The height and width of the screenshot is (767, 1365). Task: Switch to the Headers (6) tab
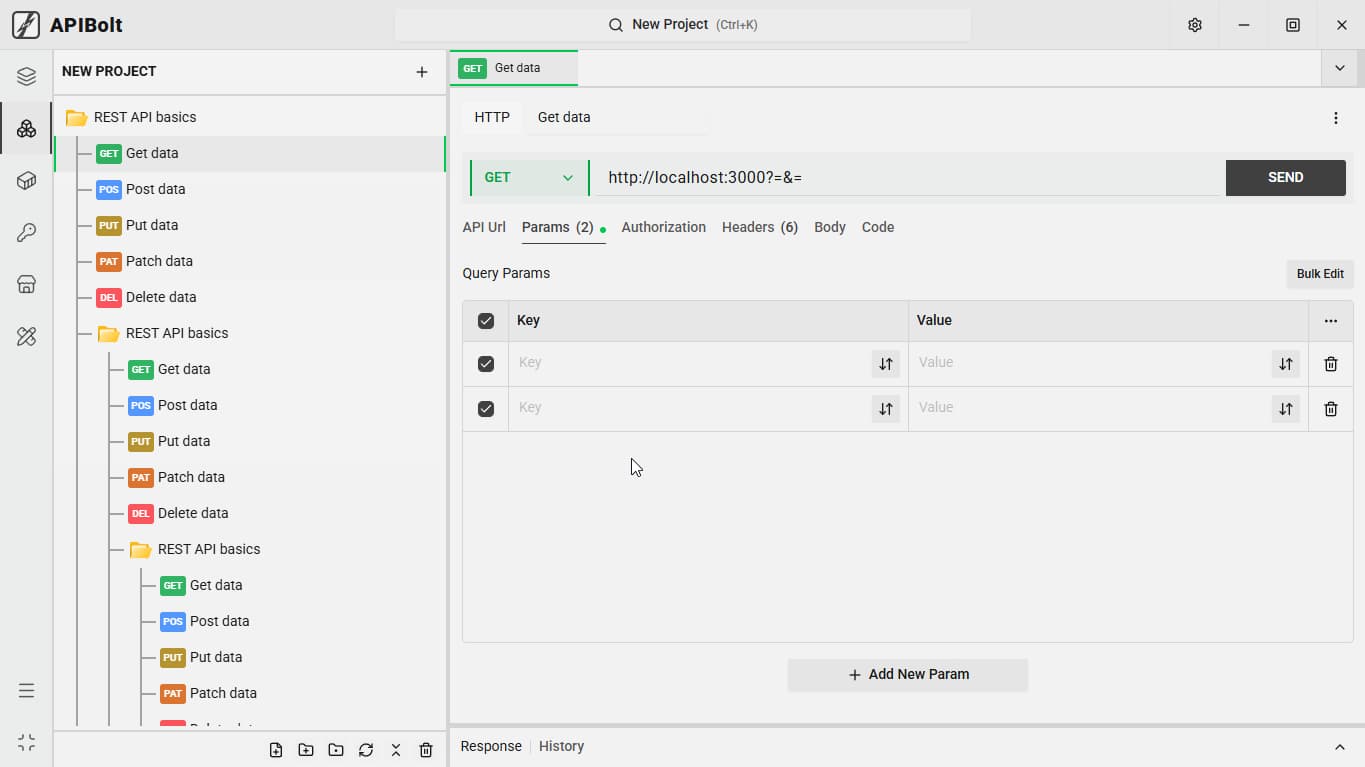(x=760, y=227)
